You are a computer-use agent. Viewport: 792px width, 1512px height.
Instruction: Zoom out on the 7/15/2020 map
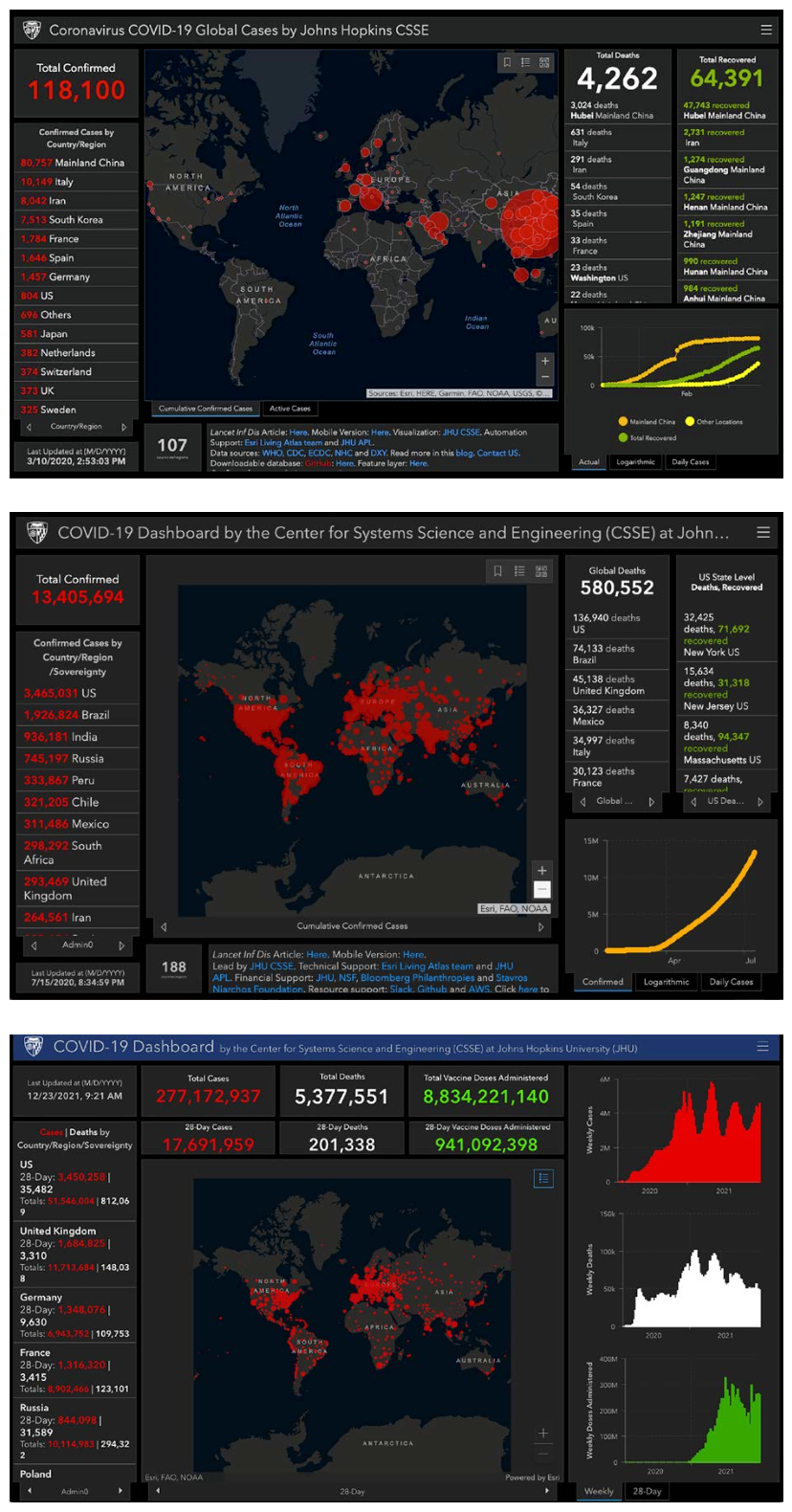[x=542, y=889]
